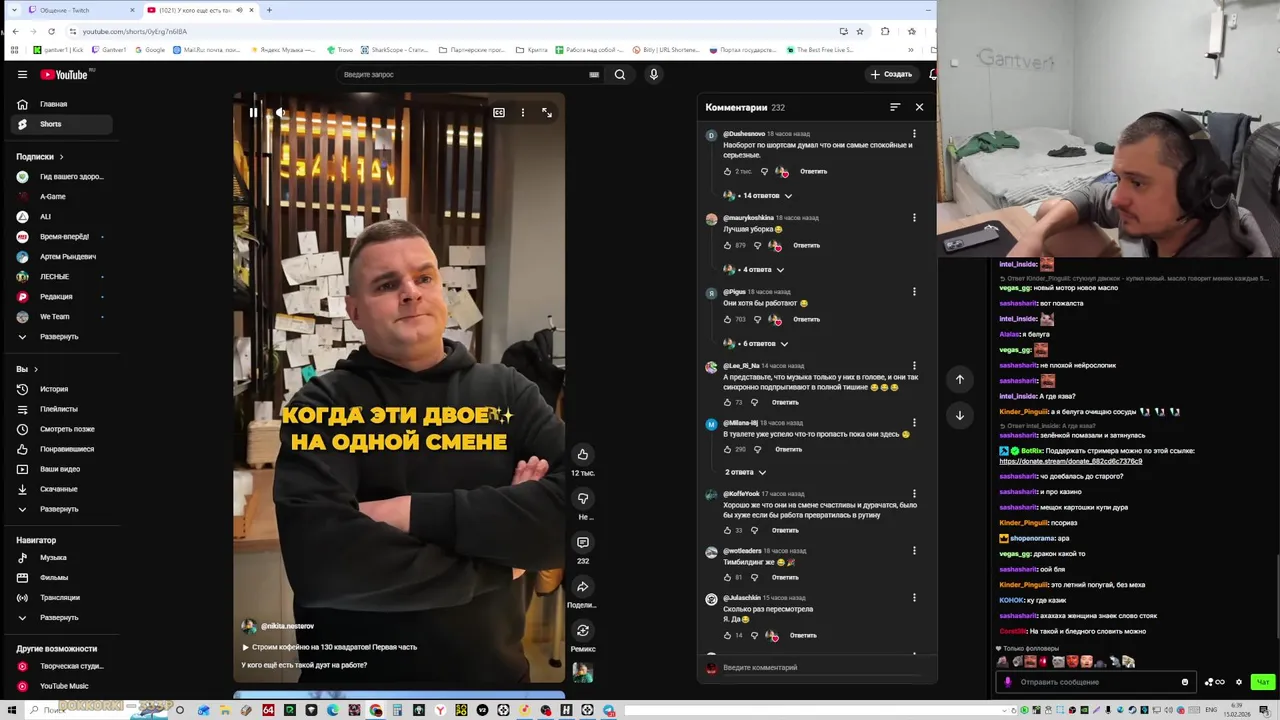Open the Подписки section
The height and width of the screenshot is (720, 1280).
click(x=40, y=156)
